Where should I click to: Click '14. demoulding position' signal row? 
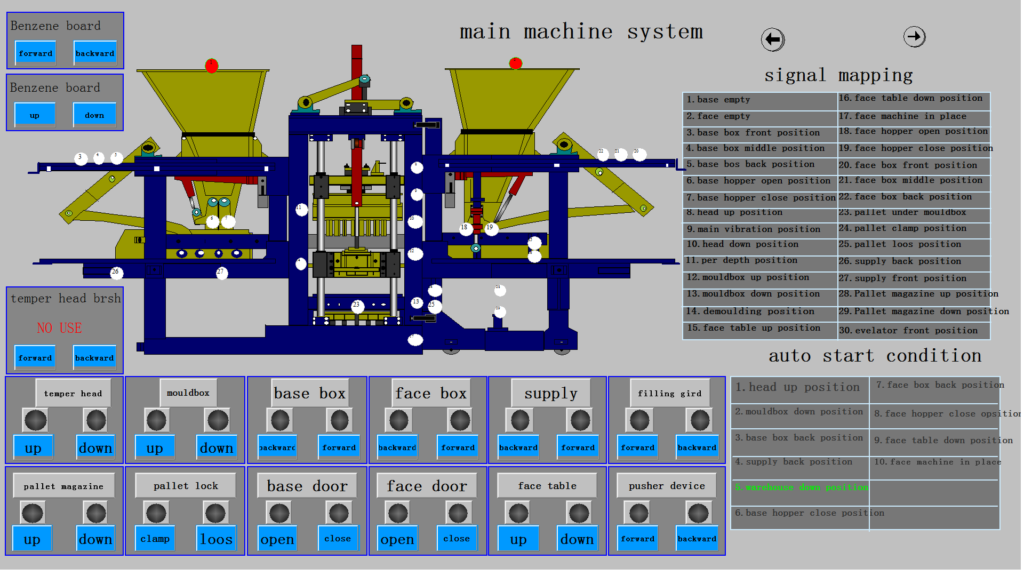(760, 312)
